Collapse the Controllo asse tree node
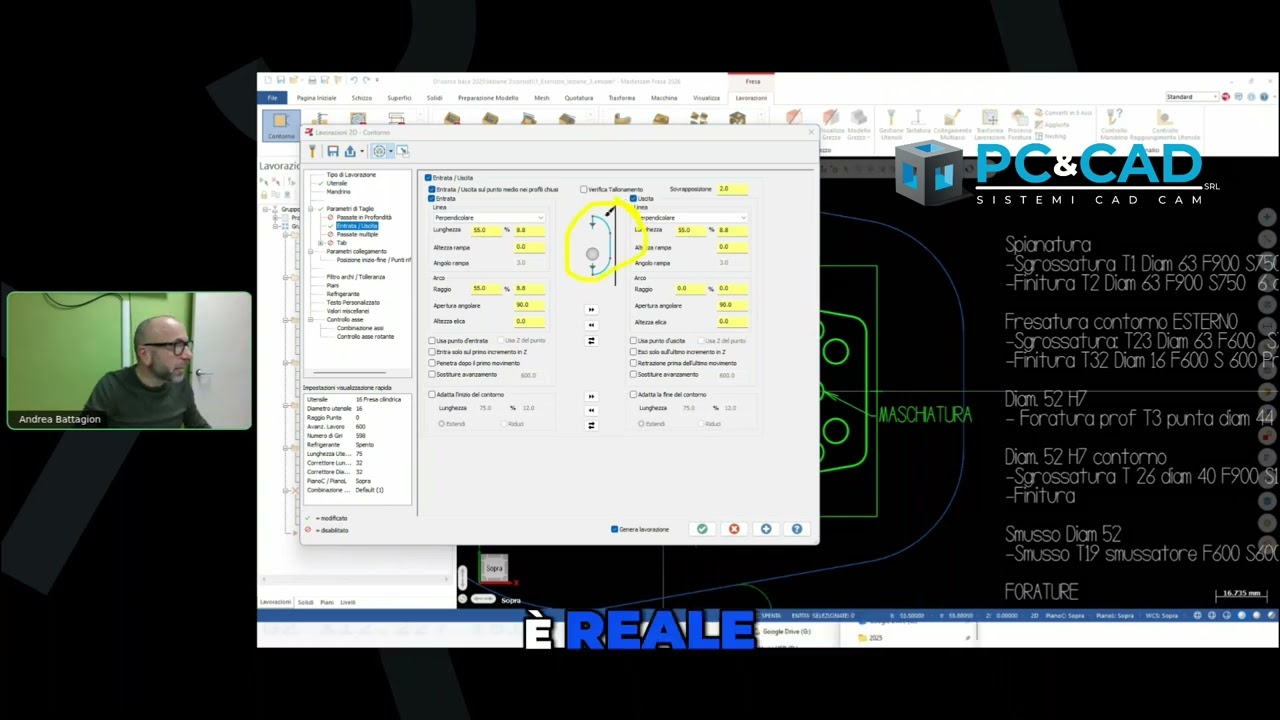The image size is (1280, 720). tap(311, 320)
